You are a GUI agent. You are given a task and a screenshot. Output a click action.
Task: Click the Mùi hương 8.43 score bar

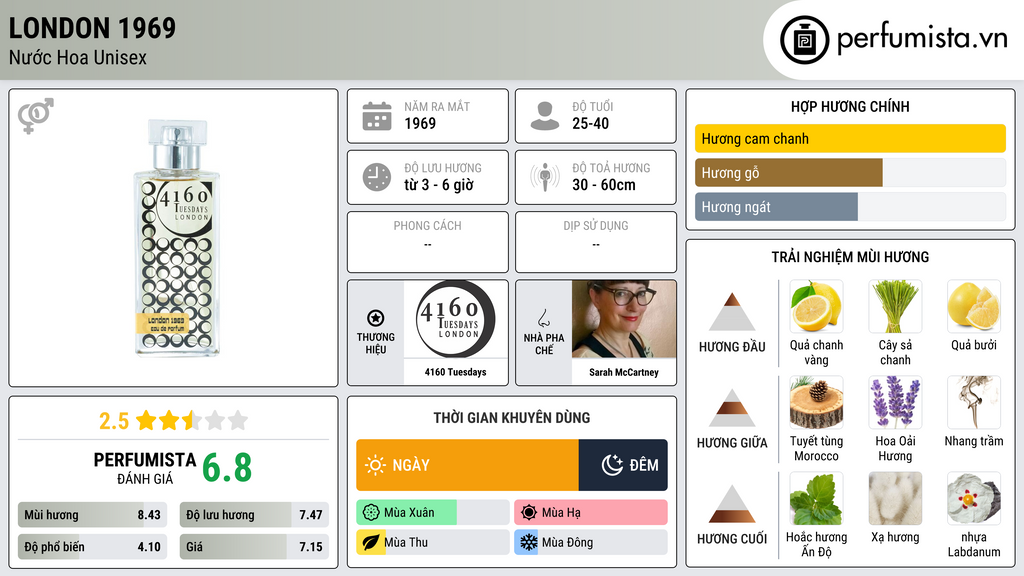pos(93,515)
